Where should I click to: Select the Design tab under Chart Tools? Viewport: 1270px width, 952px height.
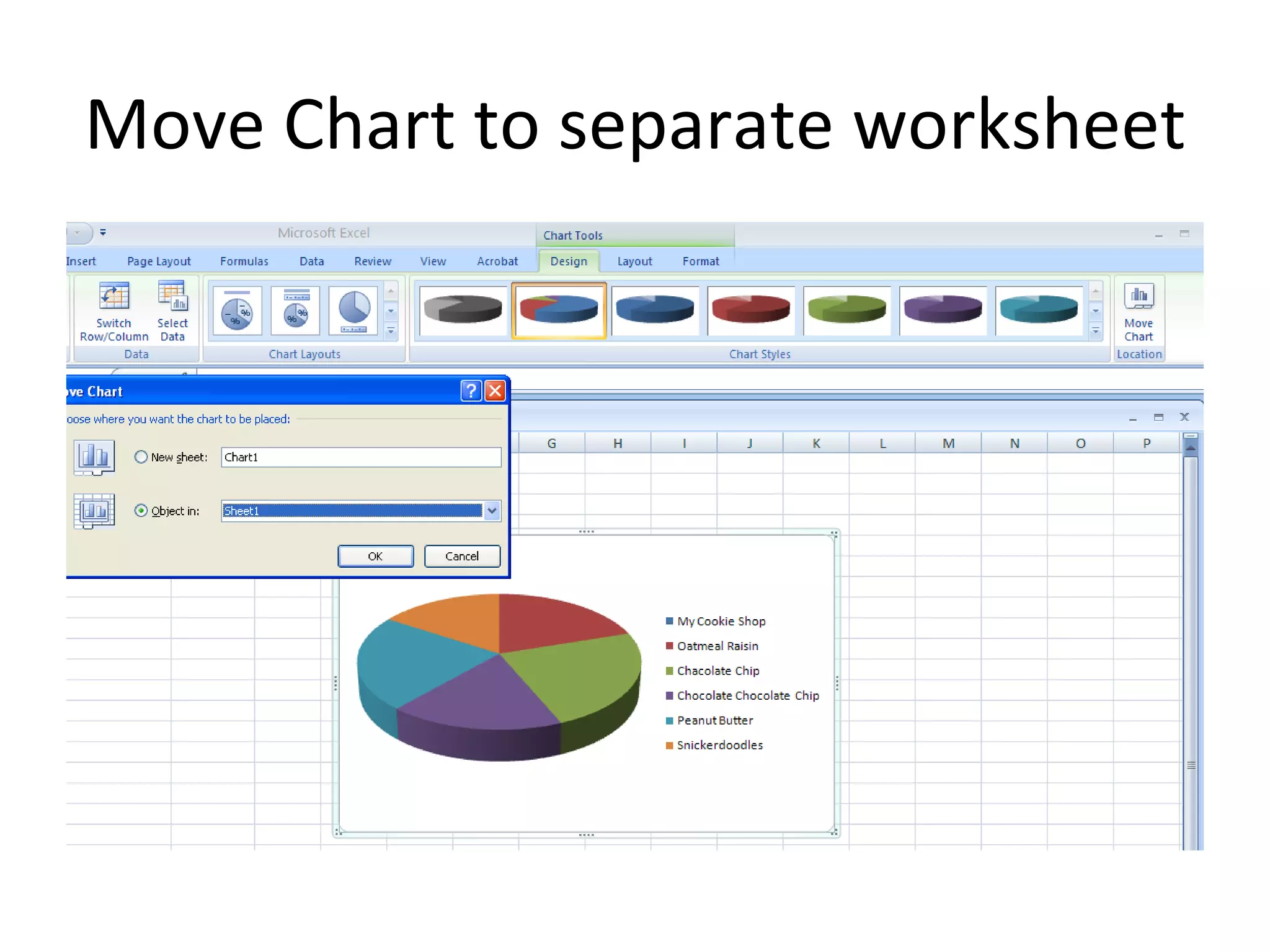click(x=569, y=262)
